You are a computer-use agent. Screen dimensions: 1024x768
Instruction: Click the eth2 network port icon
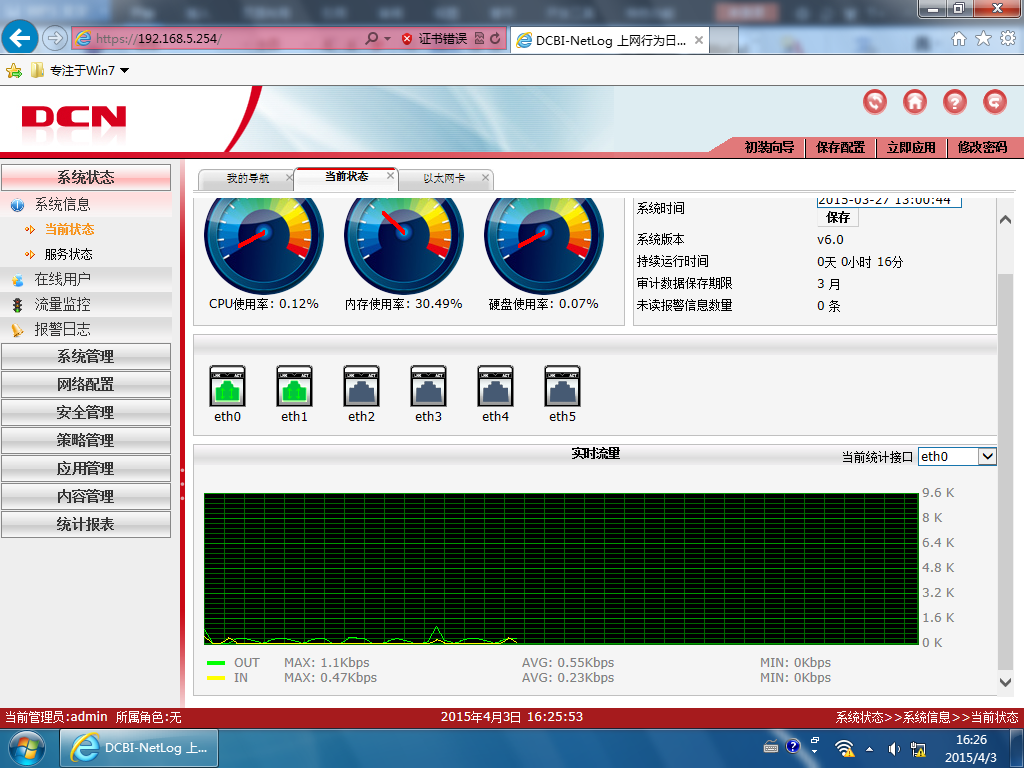click(x=361, y=386)
